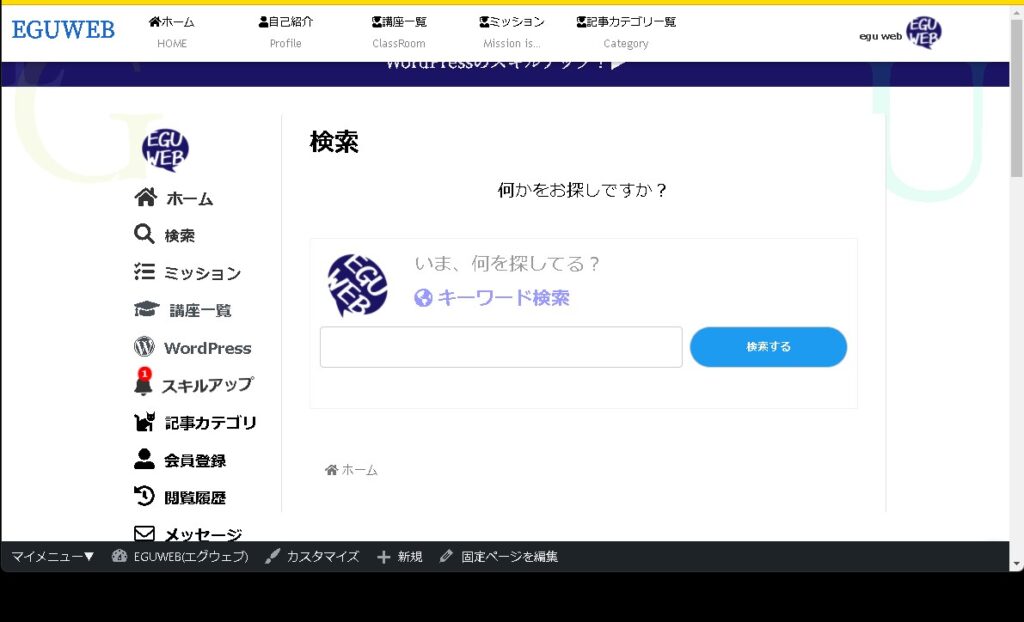Screen dimensions: 1024x622
Task: Click the graduation cap course list icon
Action: click(146, 310)
